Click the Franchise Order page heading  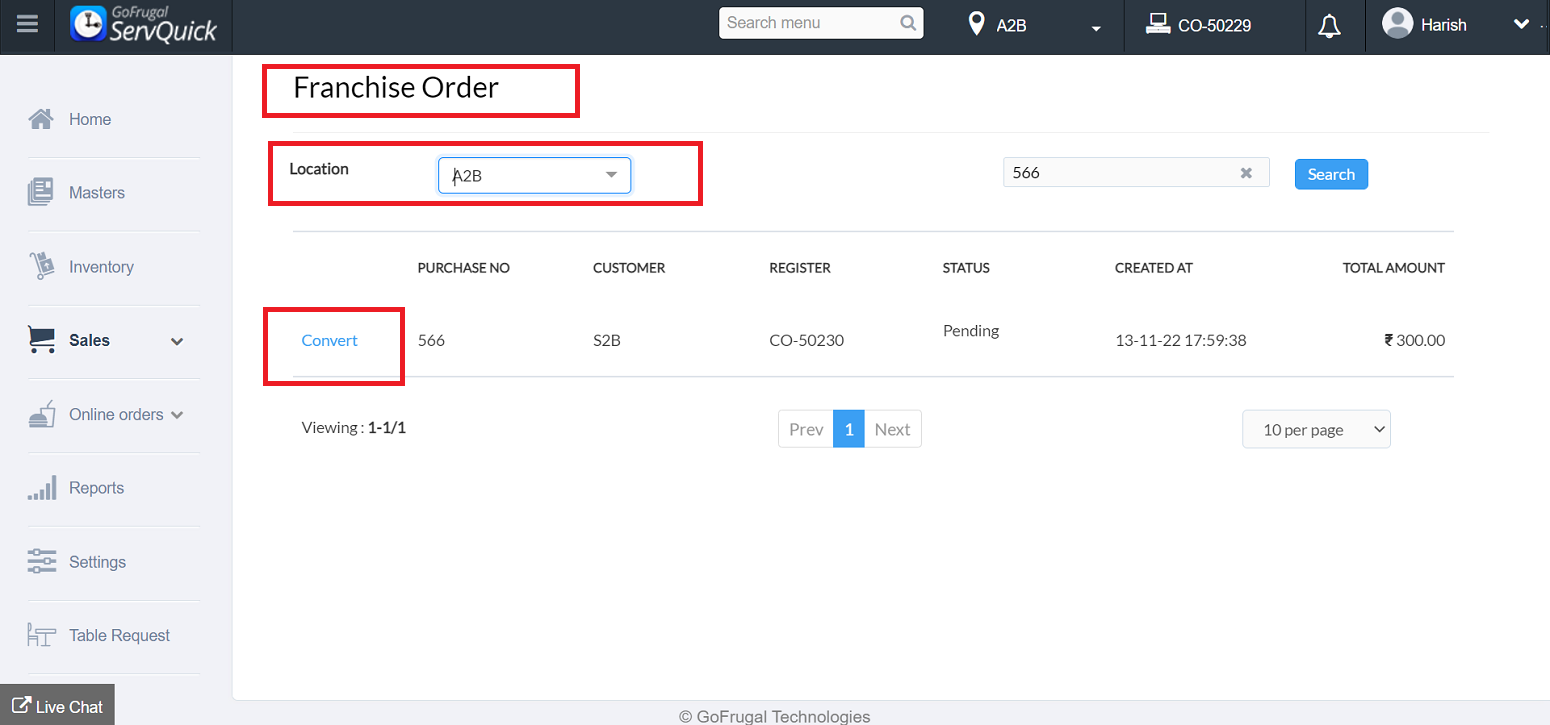point(396,88)
